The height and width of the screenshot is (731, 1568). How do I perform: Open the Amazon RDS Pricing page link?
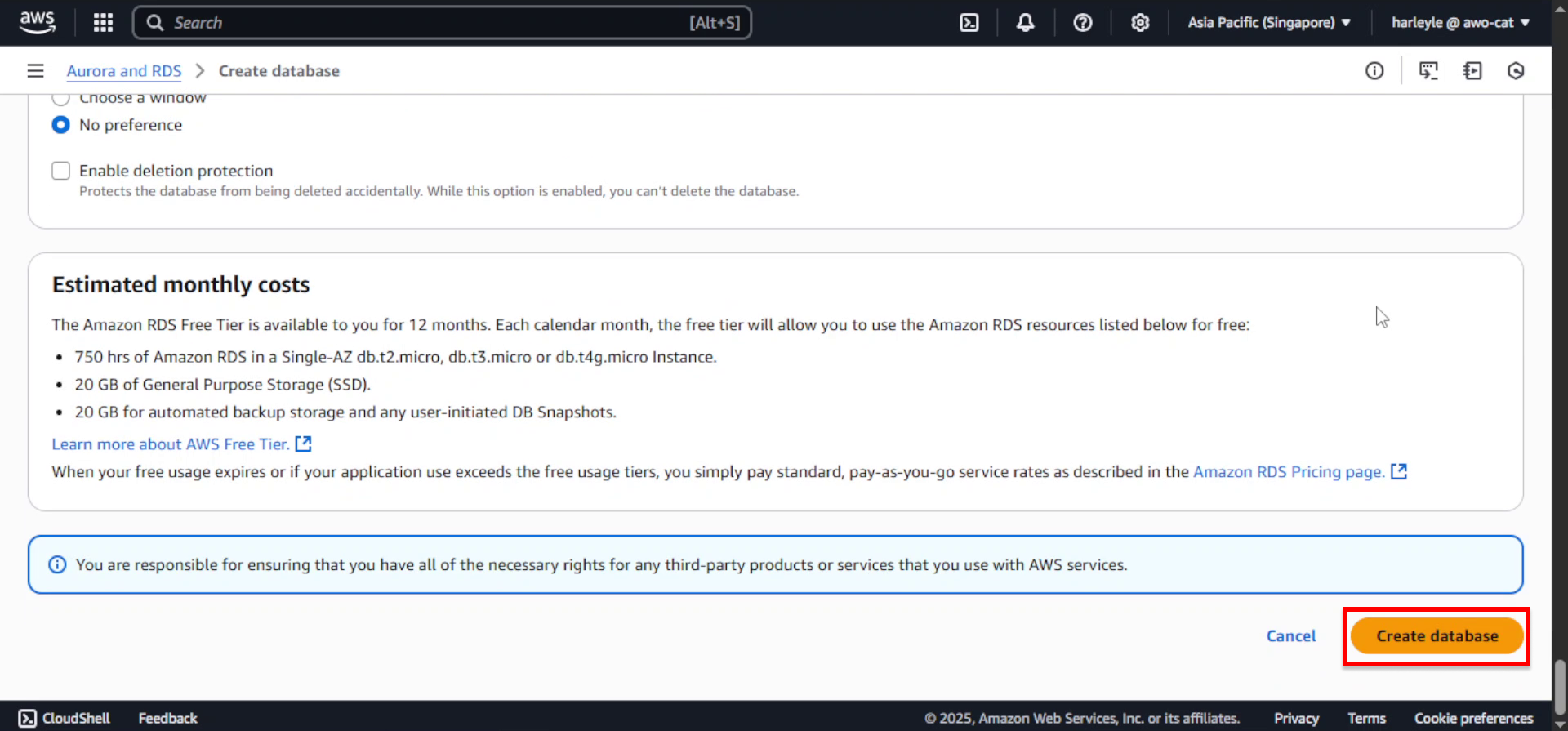pyautogui.click(x=1289, y=471)
